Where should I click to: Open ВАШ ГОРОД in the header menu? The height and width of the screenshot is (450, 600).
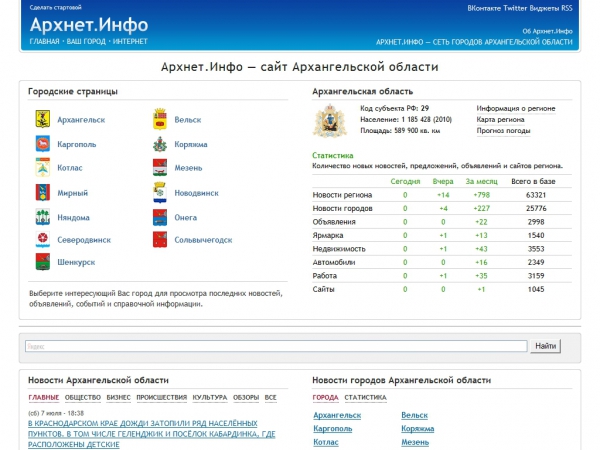coord(86,41)
